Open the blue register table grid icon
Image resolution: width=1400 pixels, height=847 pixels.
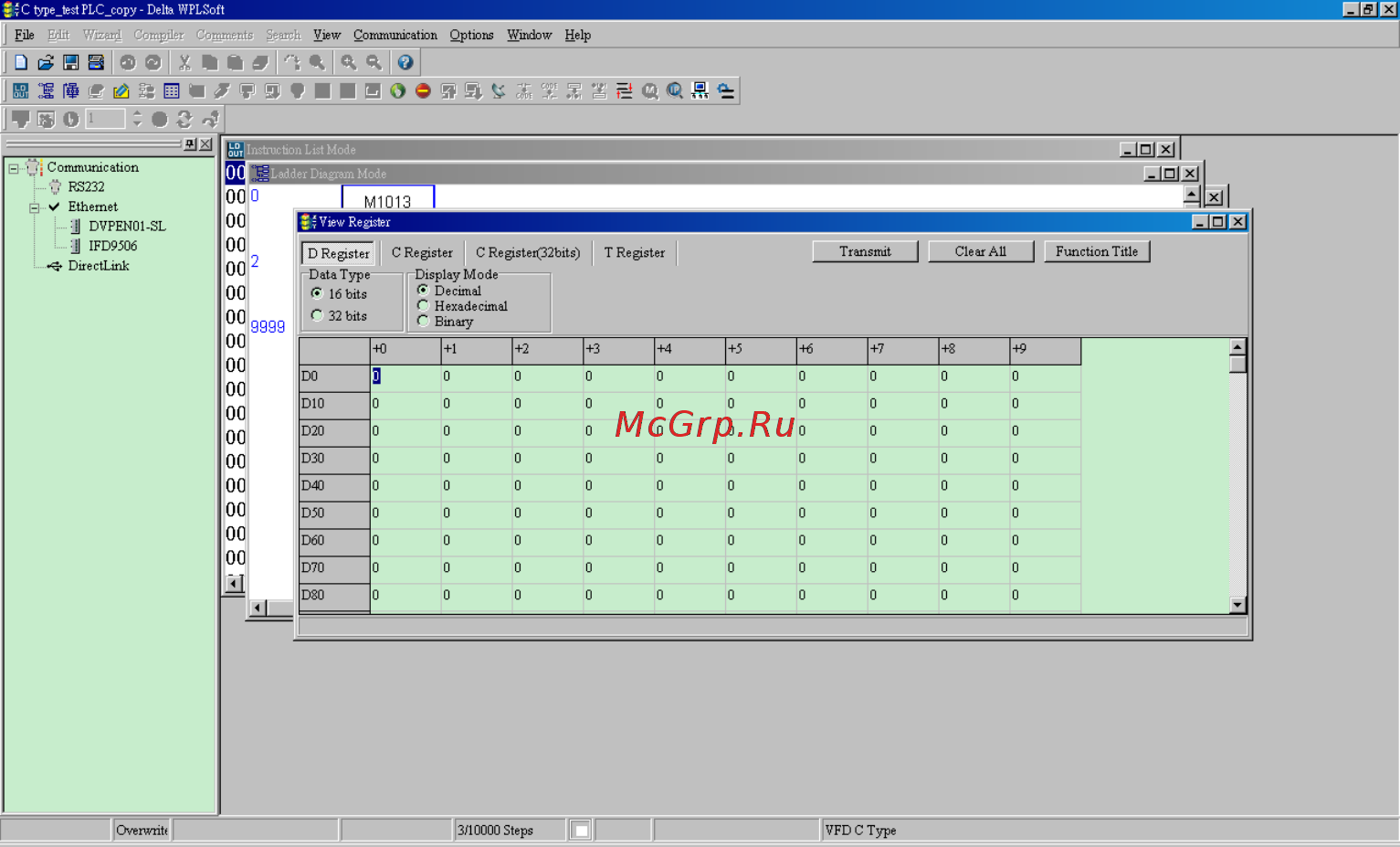pos(172,90)
